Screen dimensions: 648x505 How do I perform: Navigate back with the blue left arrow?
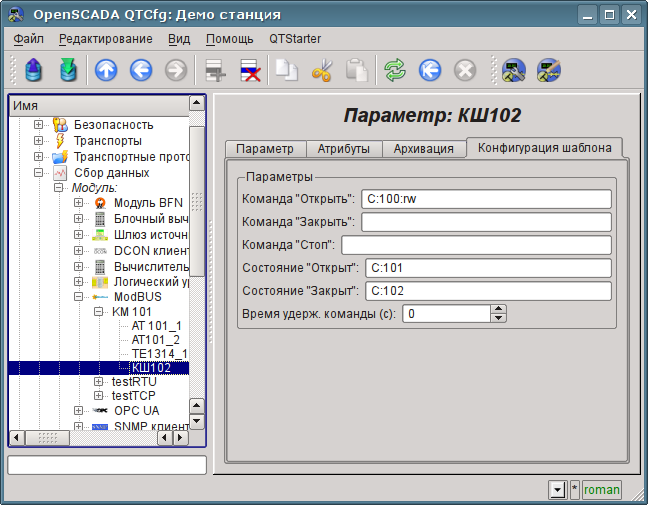click(141, 70)
